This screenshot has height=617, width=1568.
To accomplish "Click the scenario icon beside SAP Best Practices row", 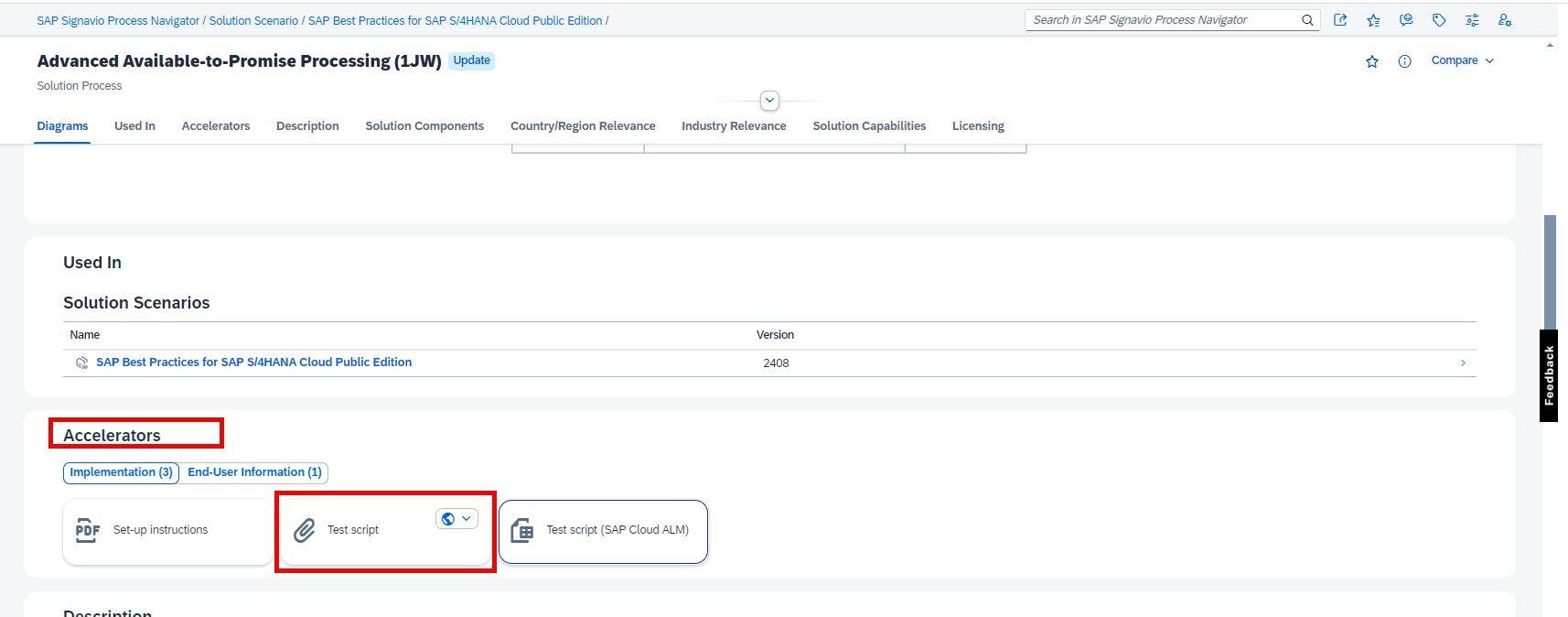I will point(81,363).
